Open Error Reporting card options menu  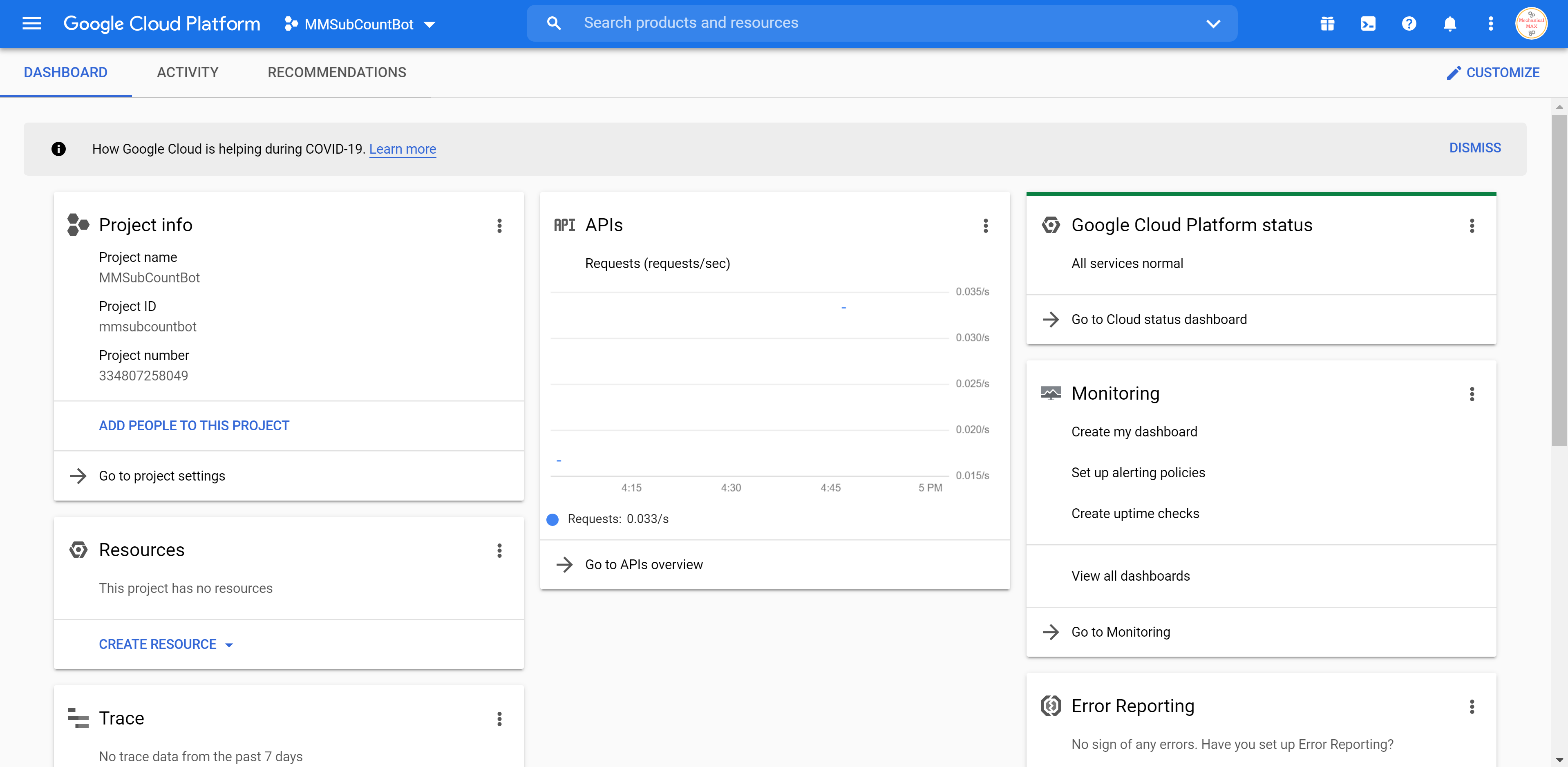click(x=1471, y=706)
